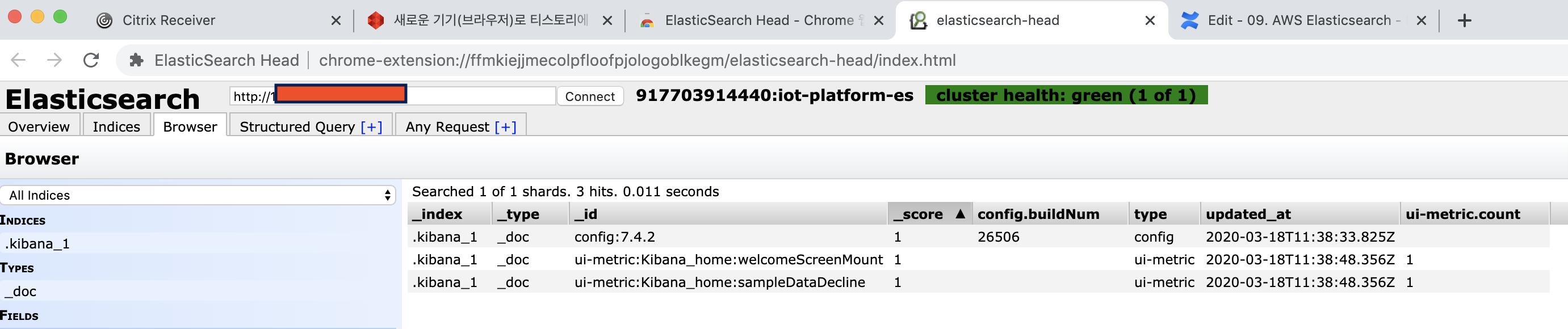Click the config type cell

tap(1154, 237)
